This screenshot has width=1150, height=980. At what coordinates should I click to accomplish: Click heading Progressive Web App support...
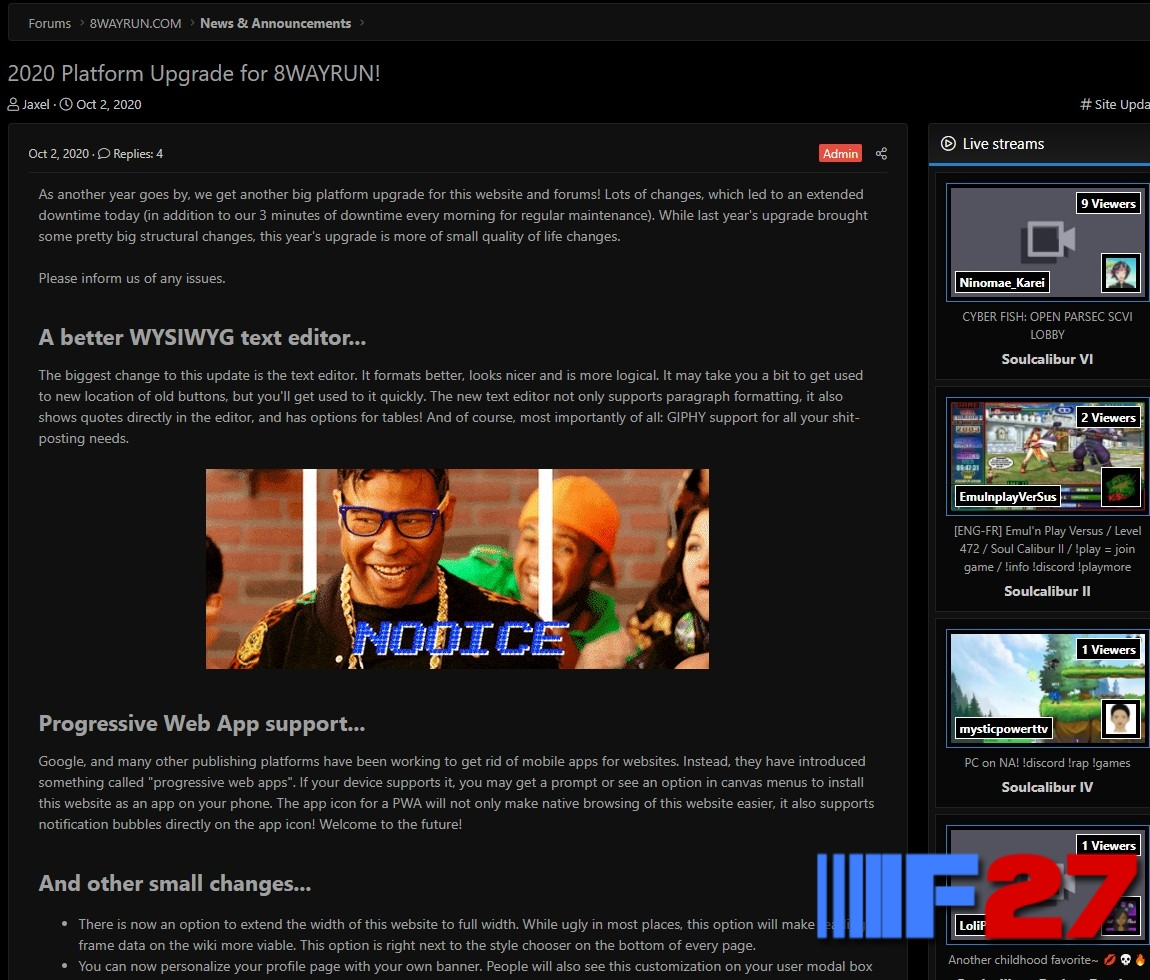202,723
